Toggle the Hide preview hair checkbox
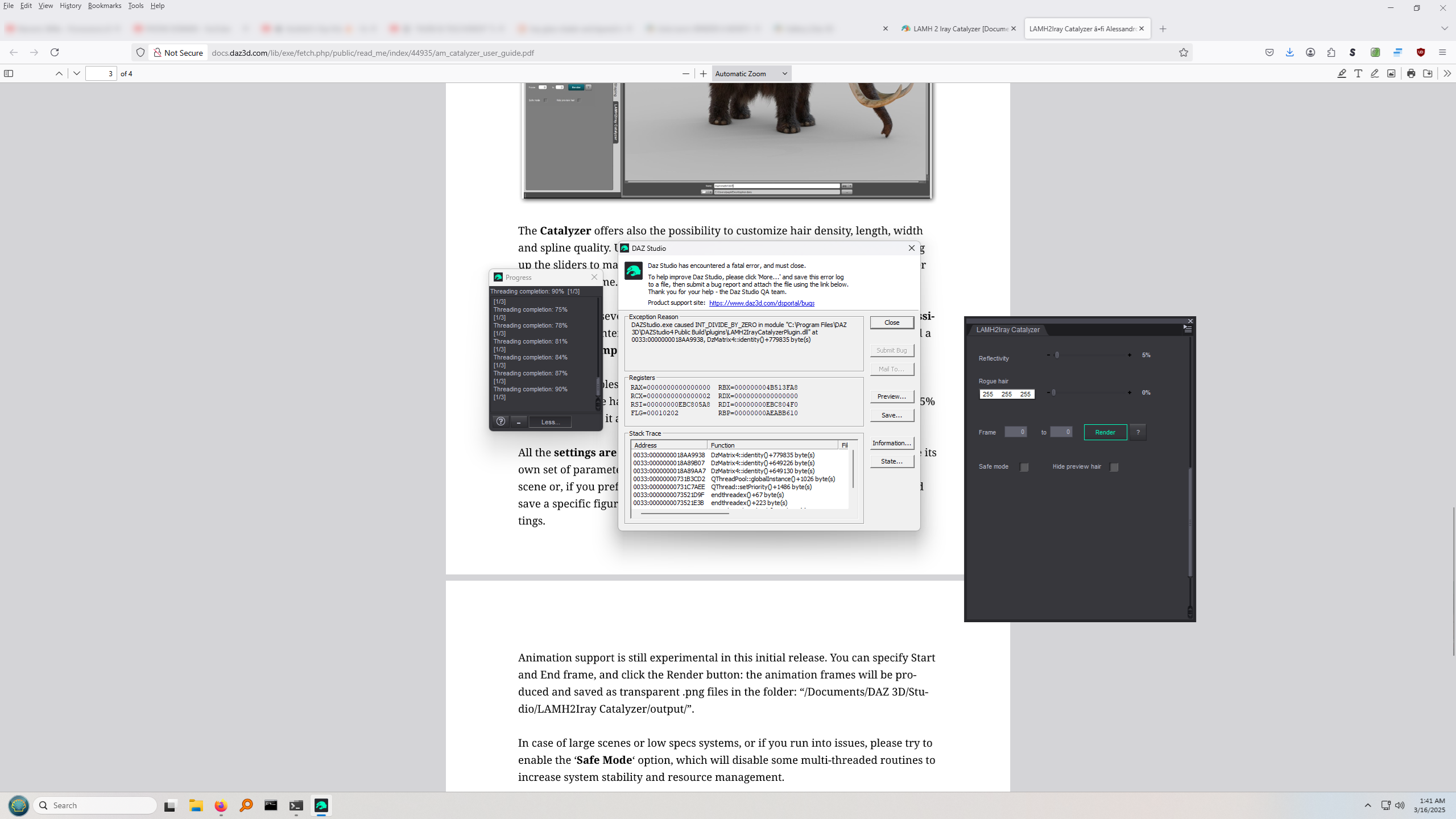 1114,467
